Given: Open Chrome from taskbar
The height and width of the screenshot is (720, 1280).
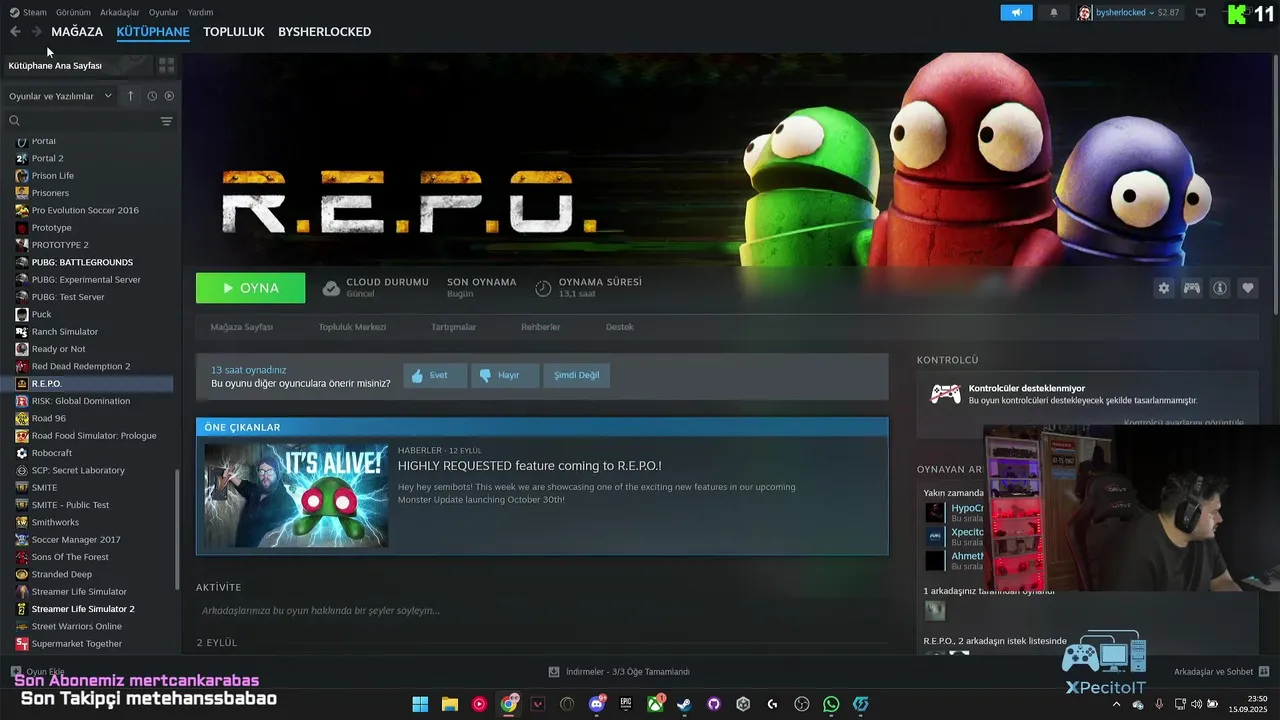Looking at the screenshot, I should [509, 704].
